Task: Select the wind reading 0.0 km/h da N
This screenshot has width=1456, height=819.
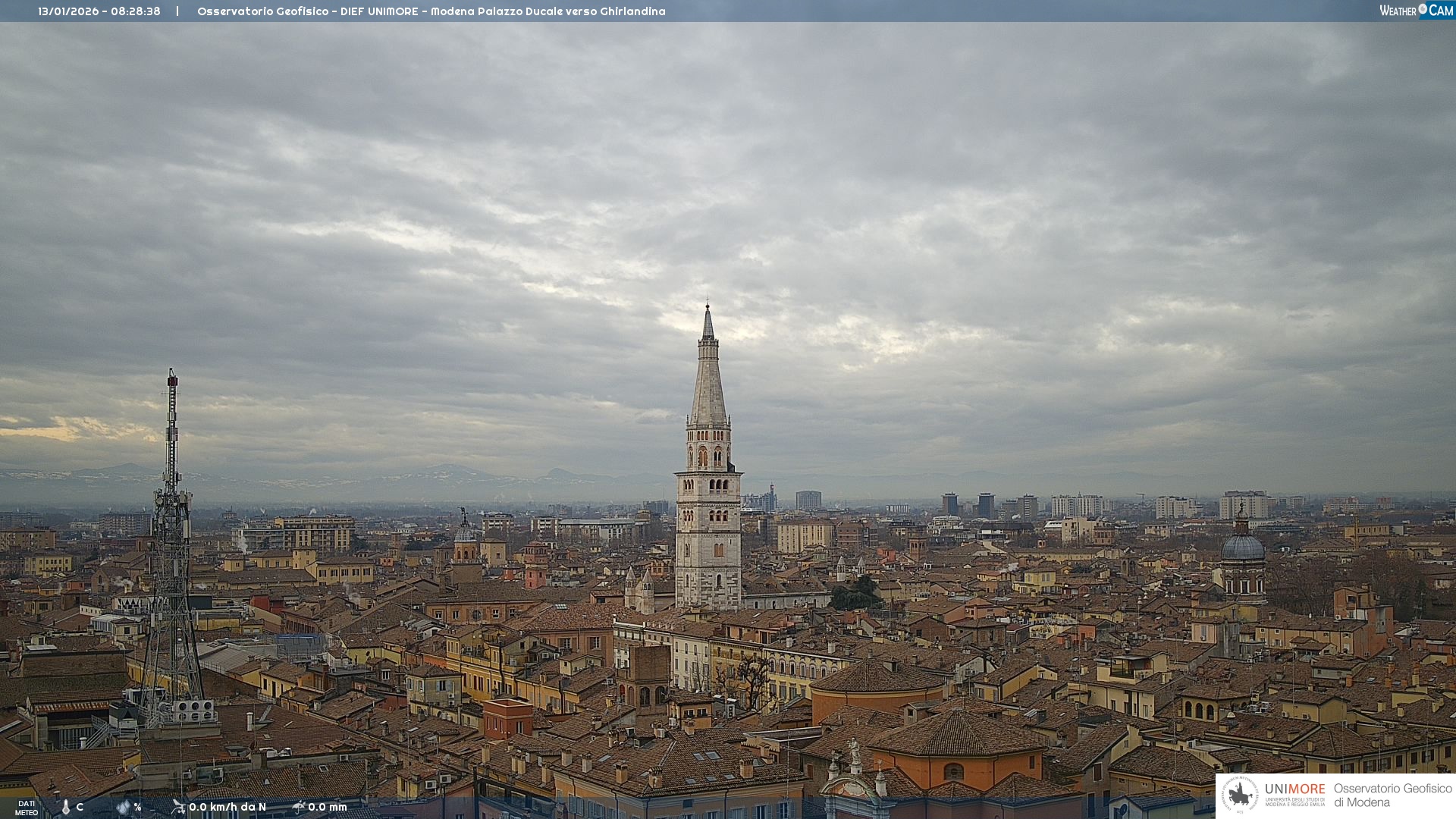Action: click(227, 807)
